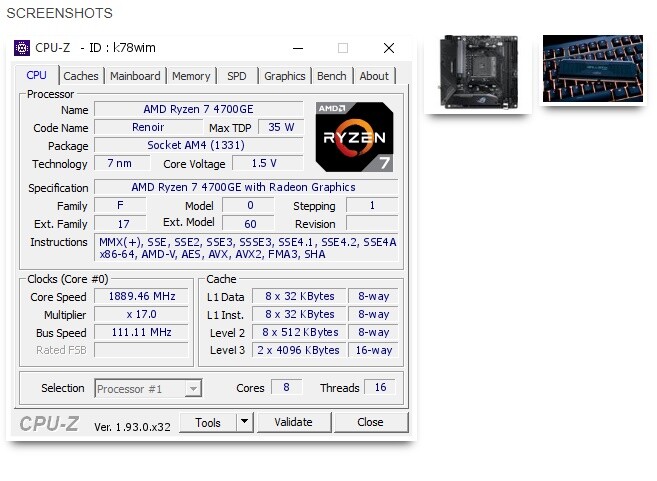Show the About tab
657x481 pixels.
tap(374, 76)
